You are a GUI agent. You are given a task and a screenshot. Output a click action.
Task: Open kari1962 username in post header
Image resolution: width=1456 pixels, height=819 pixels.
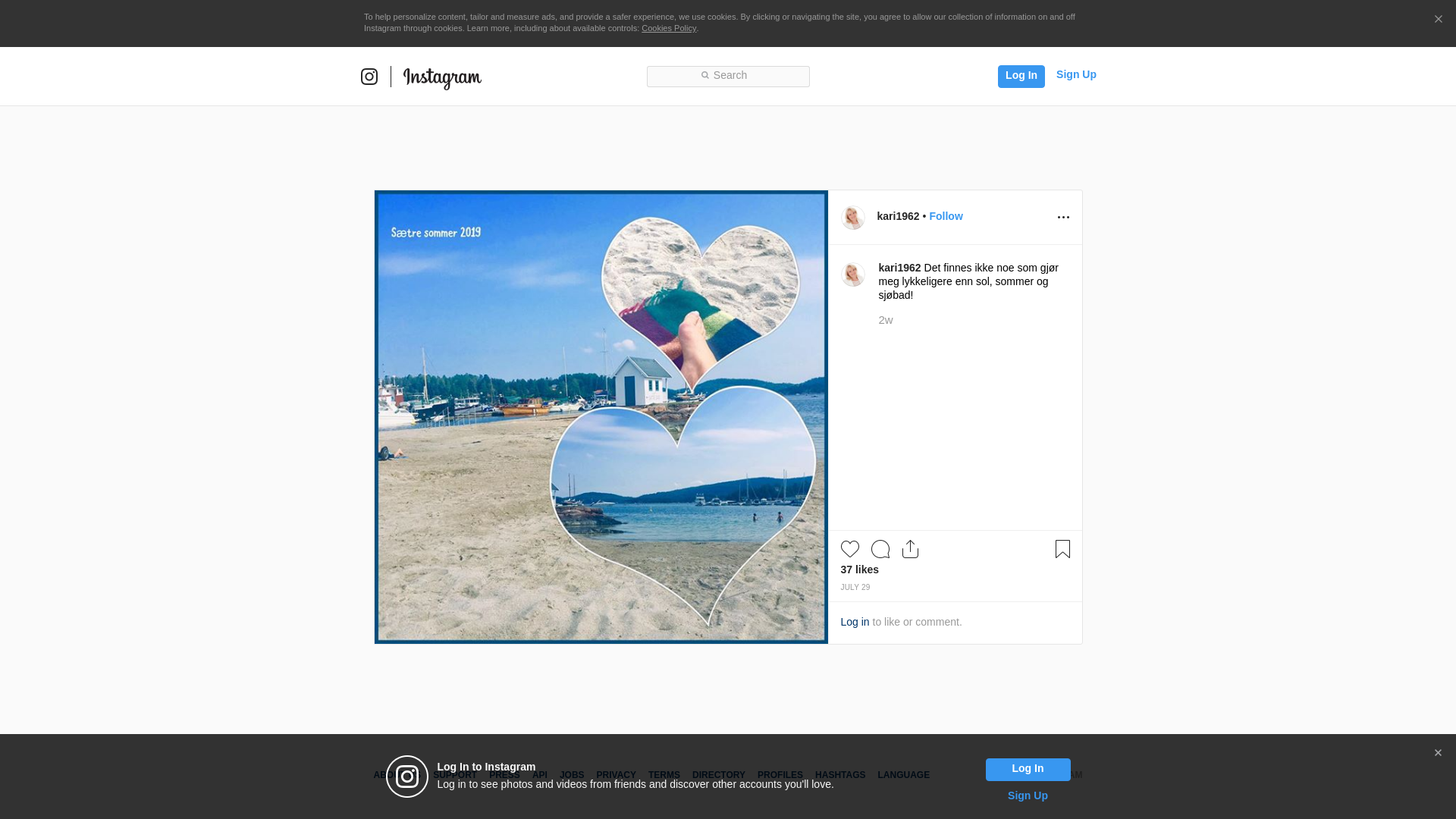click(x=898, y=216)
